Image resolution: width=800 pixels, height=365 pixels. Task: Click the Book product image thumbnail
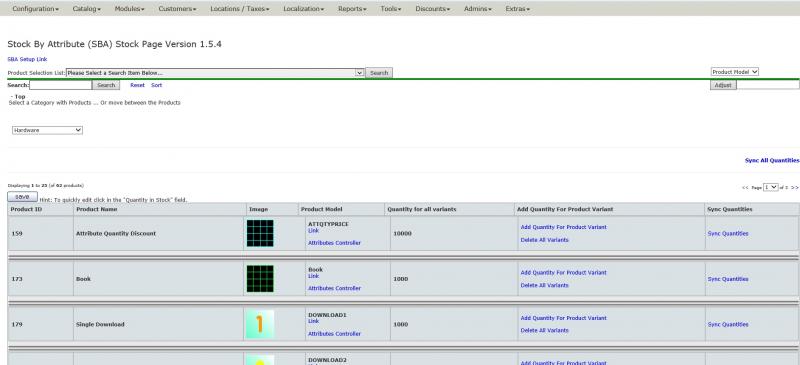pos(260,279)
